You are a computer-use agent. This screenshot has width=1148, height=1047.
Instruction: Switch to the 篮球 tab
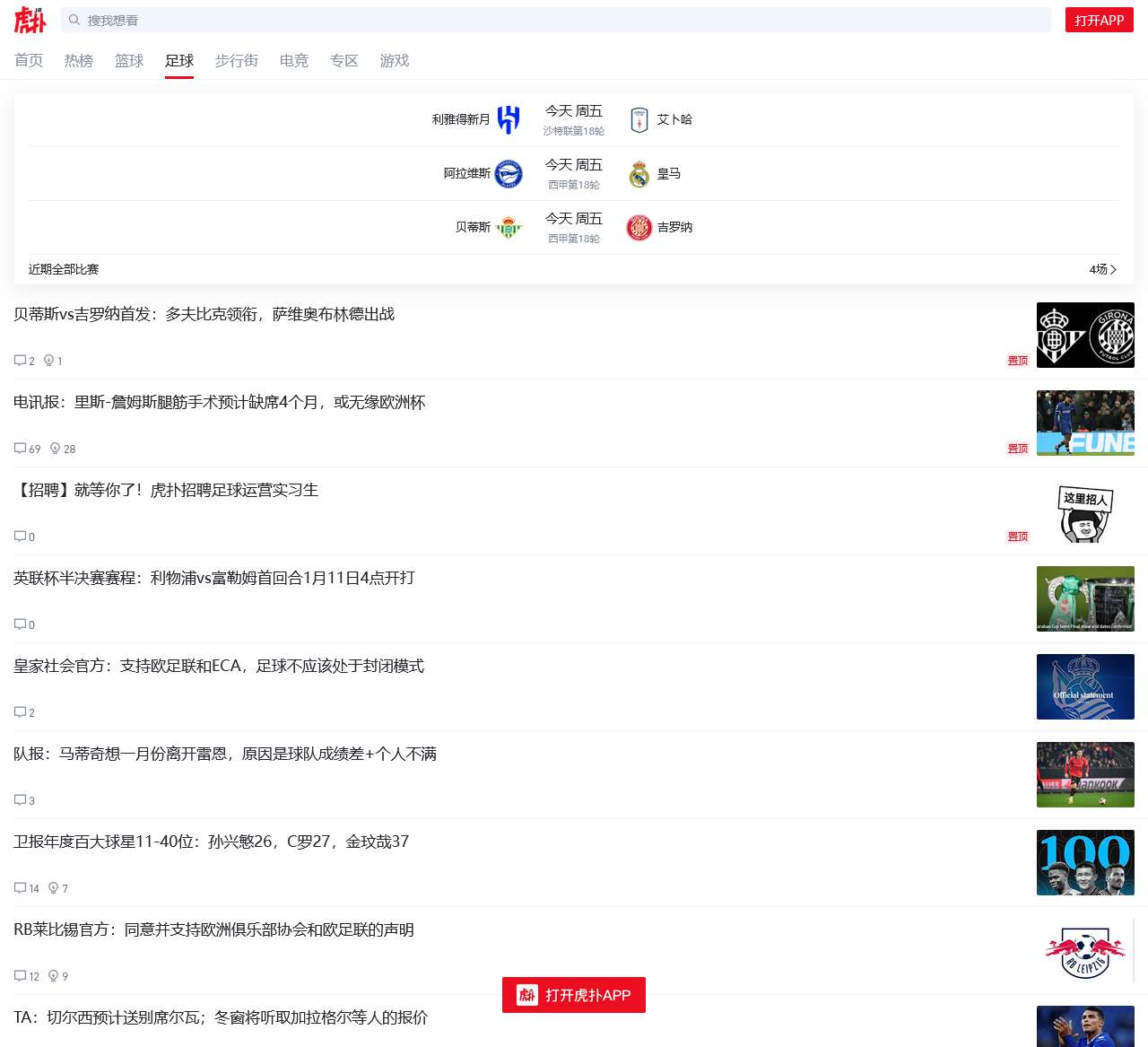(x=129, y=61)
